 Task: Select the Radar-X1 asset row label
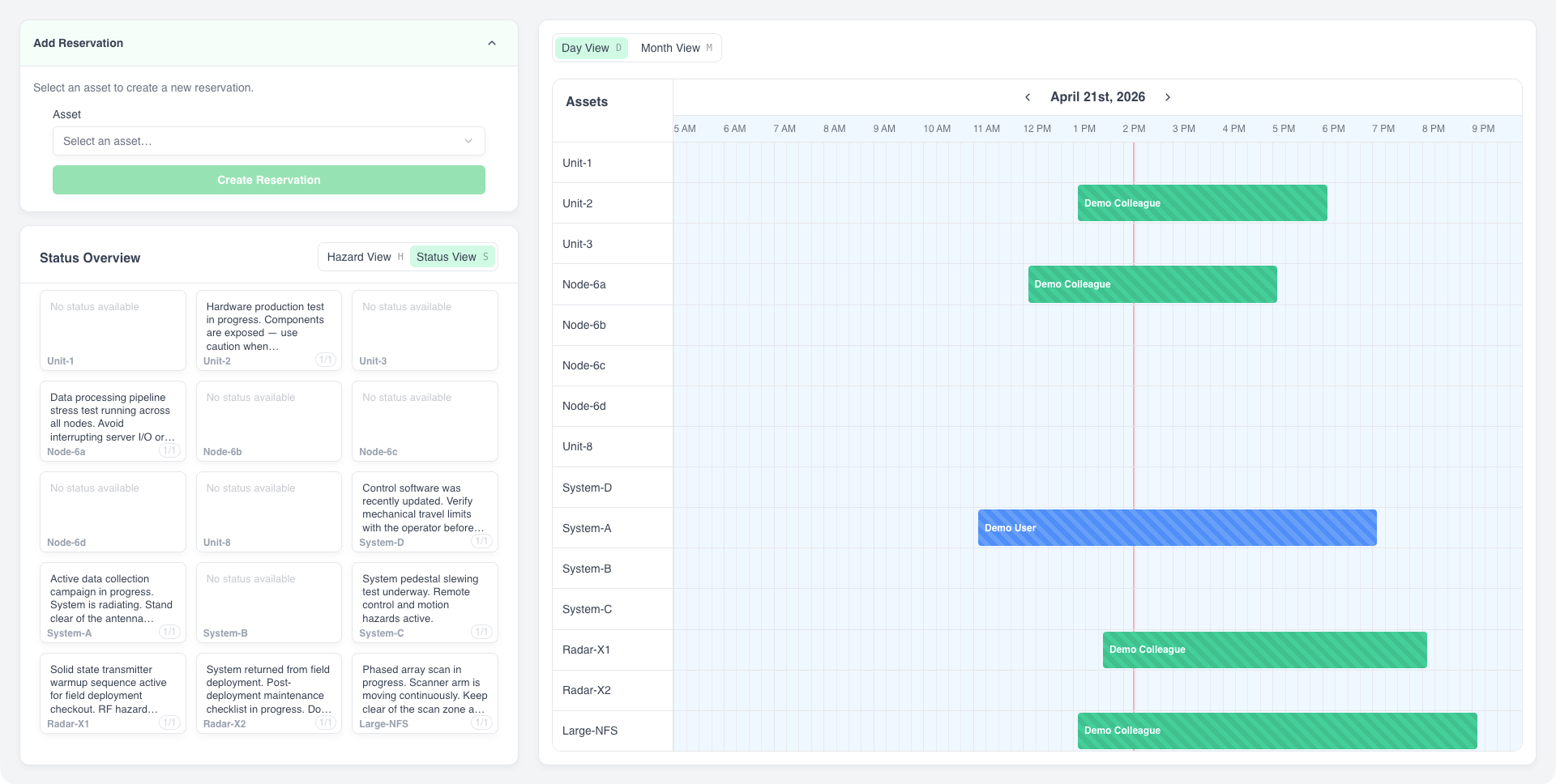click(586, 650)
